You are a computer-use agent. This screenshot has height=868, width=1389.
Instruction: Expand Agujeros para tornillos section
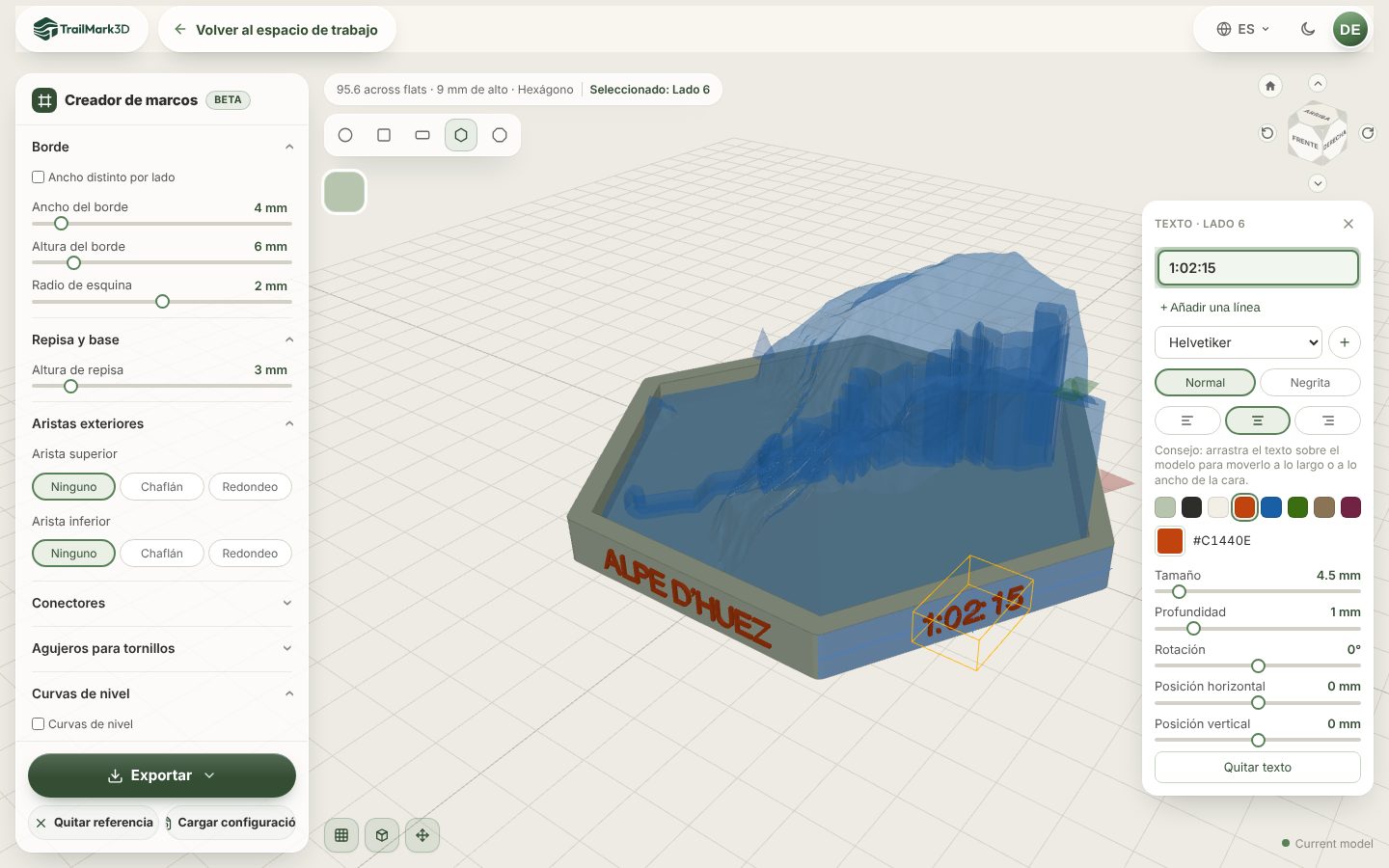coord(162,648)
